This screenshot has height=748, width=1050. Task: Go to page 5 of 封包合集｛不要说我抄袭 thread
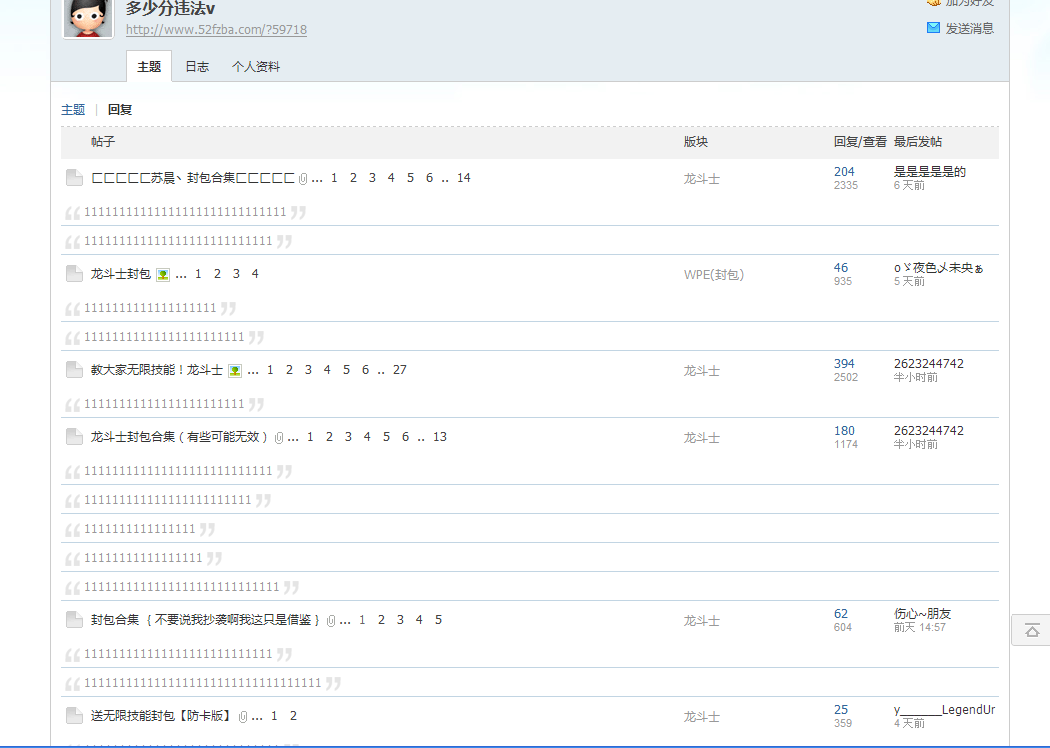[439, 619]
